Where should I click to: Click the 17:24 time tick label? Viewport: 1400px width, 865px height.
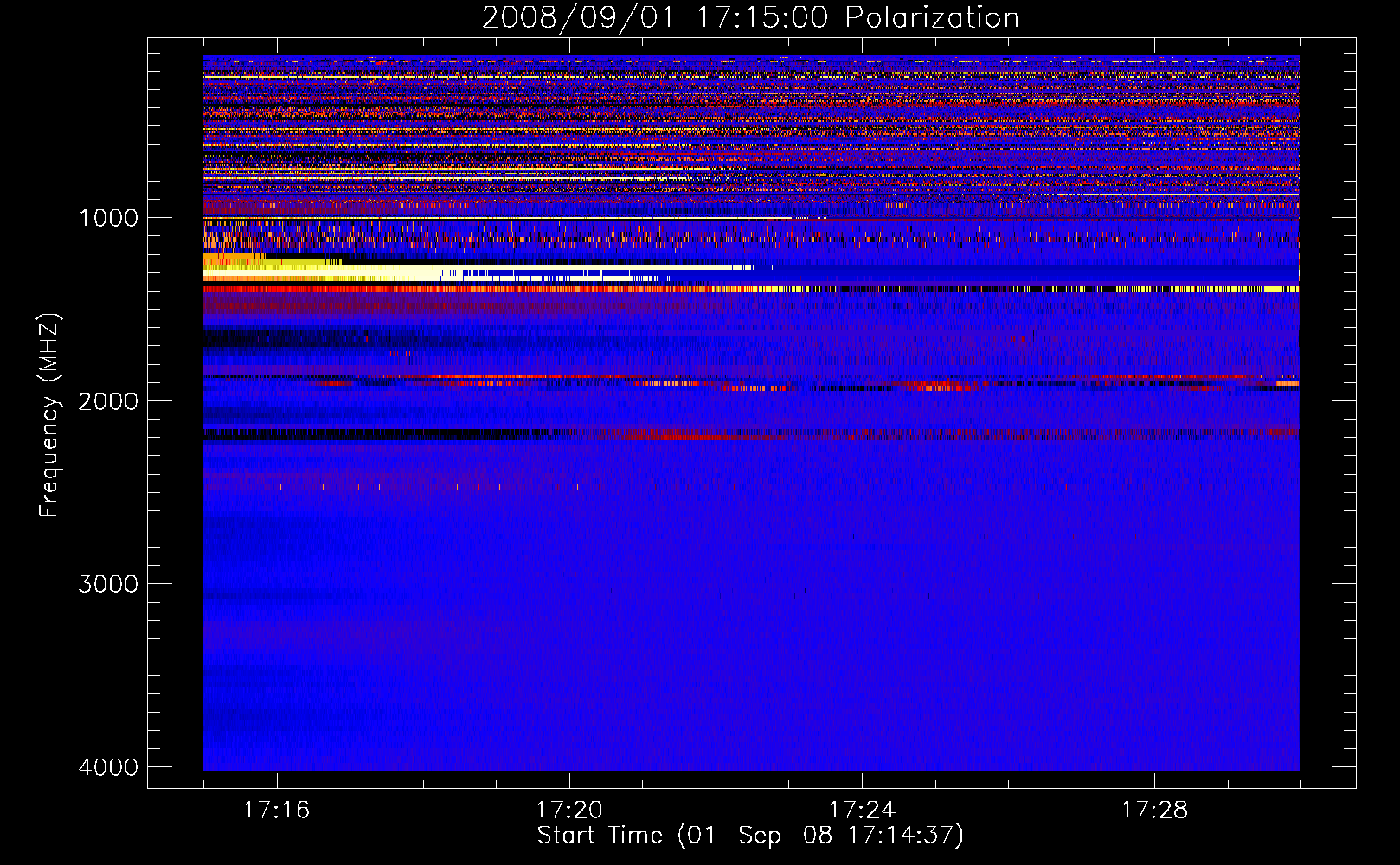[862, 810]
